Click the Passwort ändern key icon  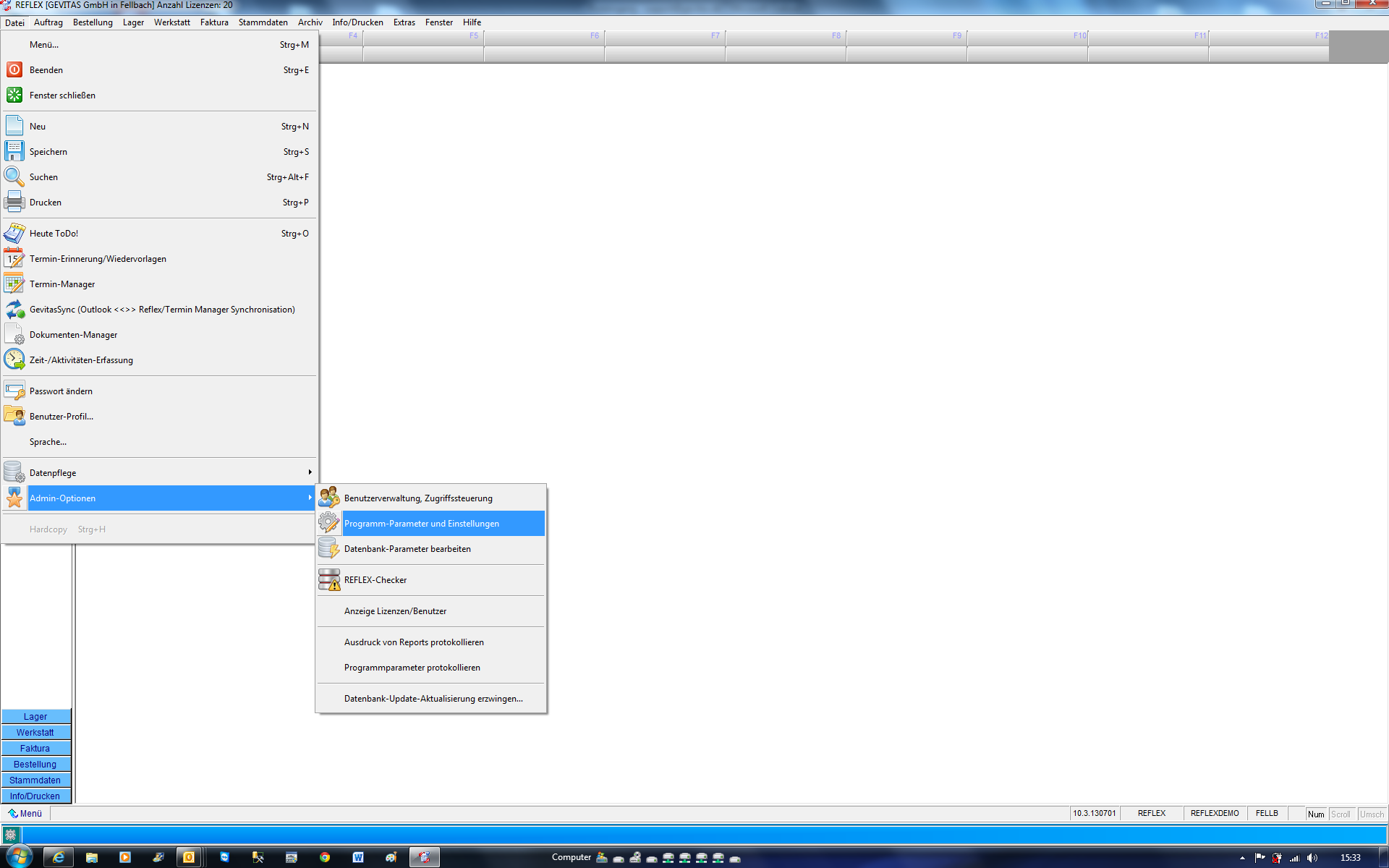pyautogui.click(x=14, y=391)
